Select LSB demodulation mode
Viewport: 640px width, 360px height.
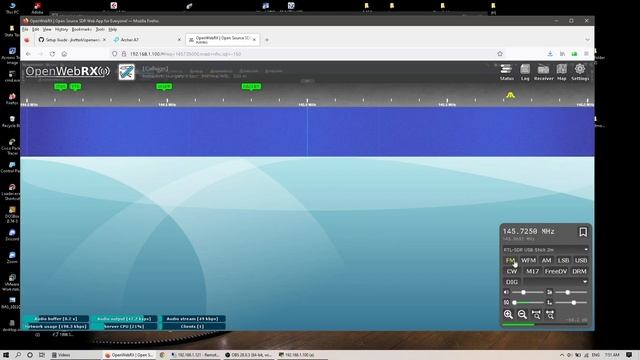(x=563, y=260)
